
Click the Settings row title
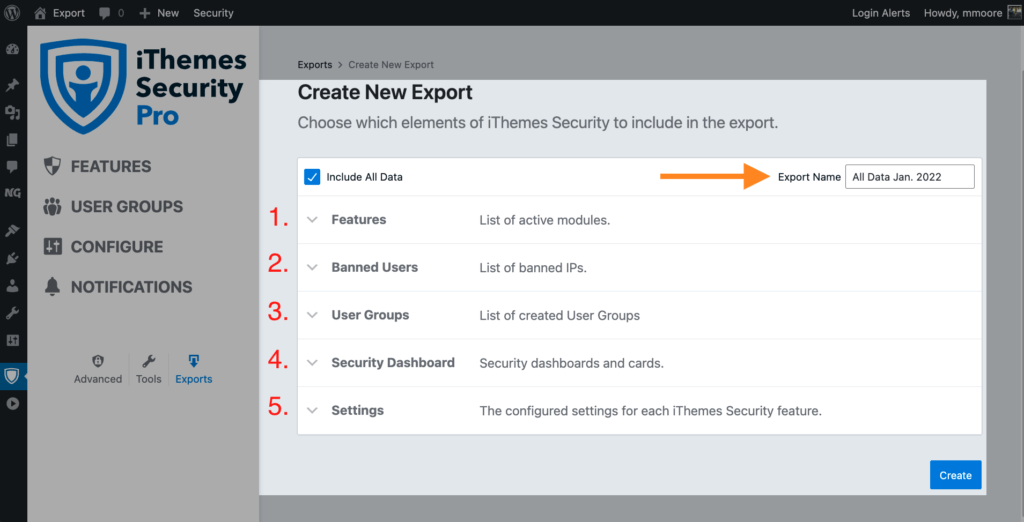(357, 410)
